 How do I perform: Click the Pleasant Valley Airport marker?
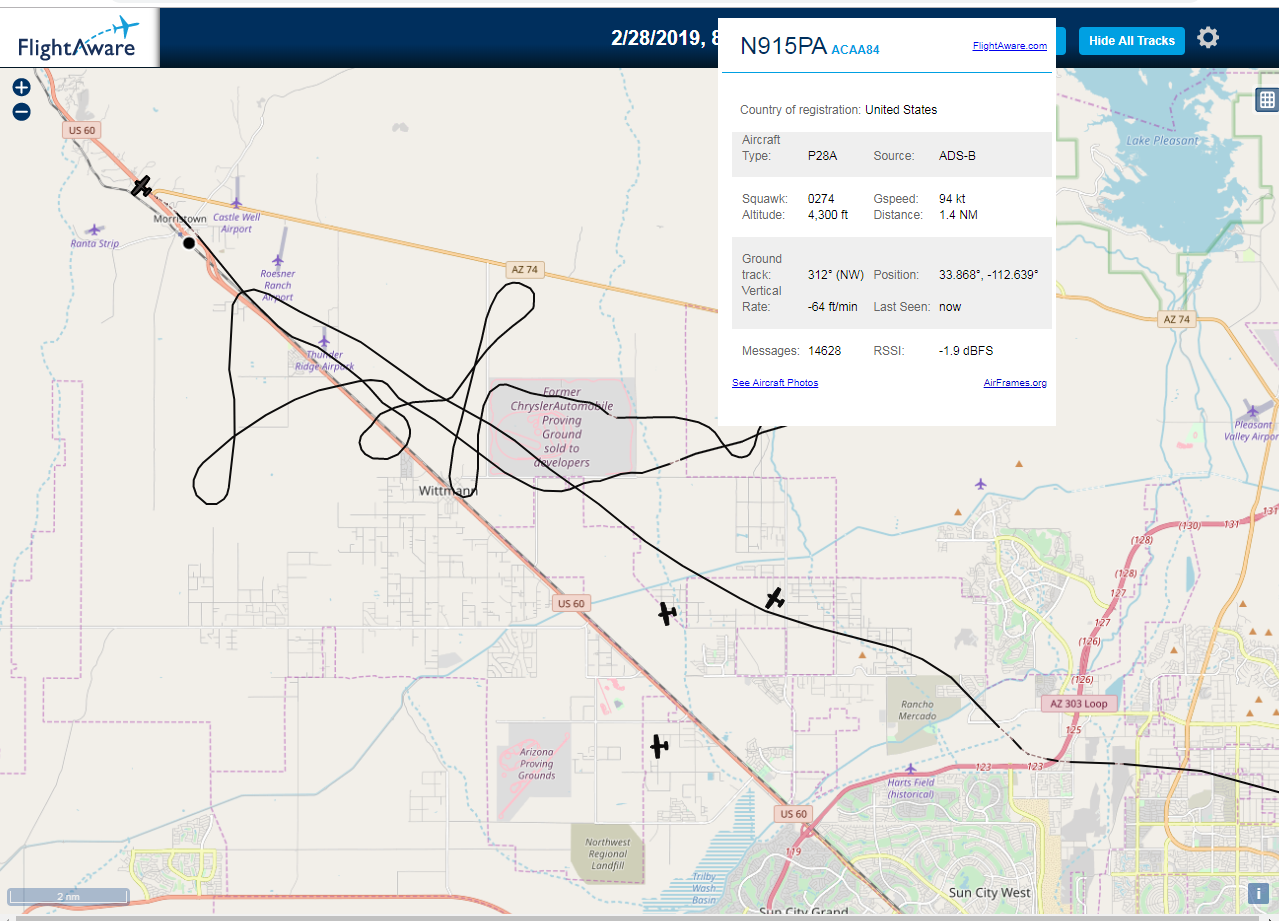1254,410
